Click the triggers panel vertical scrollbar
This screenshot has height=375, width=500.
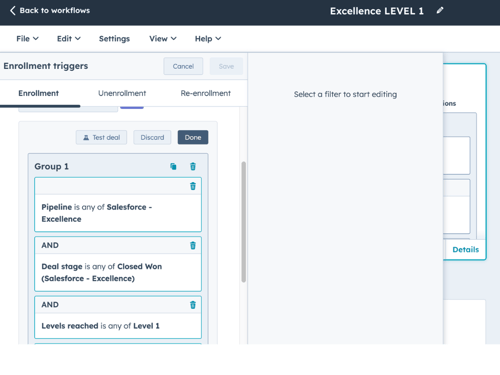coord(244,222)
